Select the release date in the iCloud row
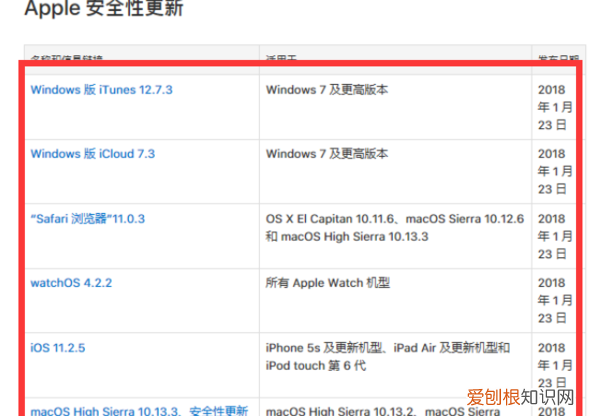Screen dimensions: 600x416 click(554, 171)
